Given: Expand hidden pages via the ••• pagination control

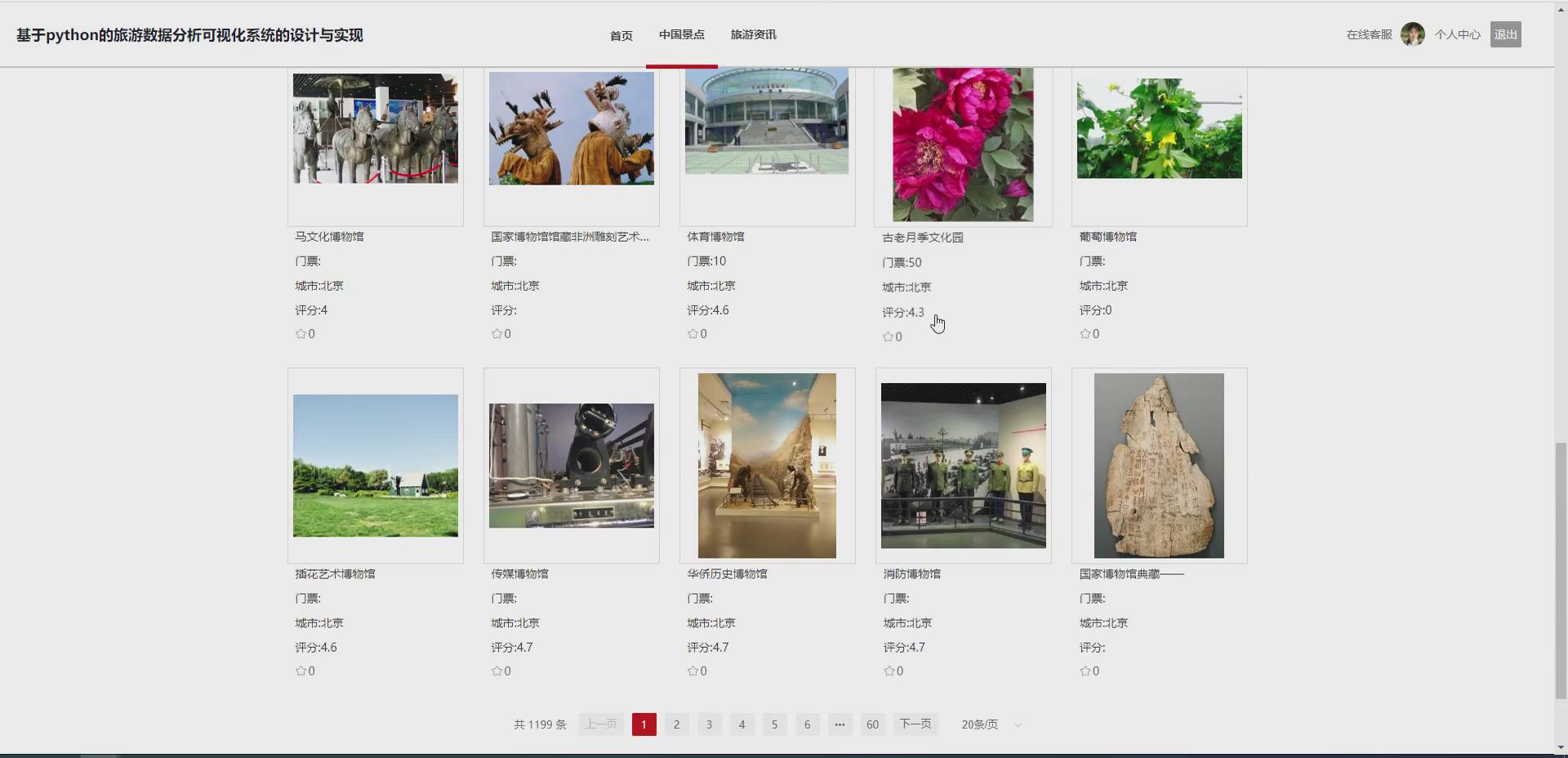Looking at the screenshot, I should [x=840, y=725].
